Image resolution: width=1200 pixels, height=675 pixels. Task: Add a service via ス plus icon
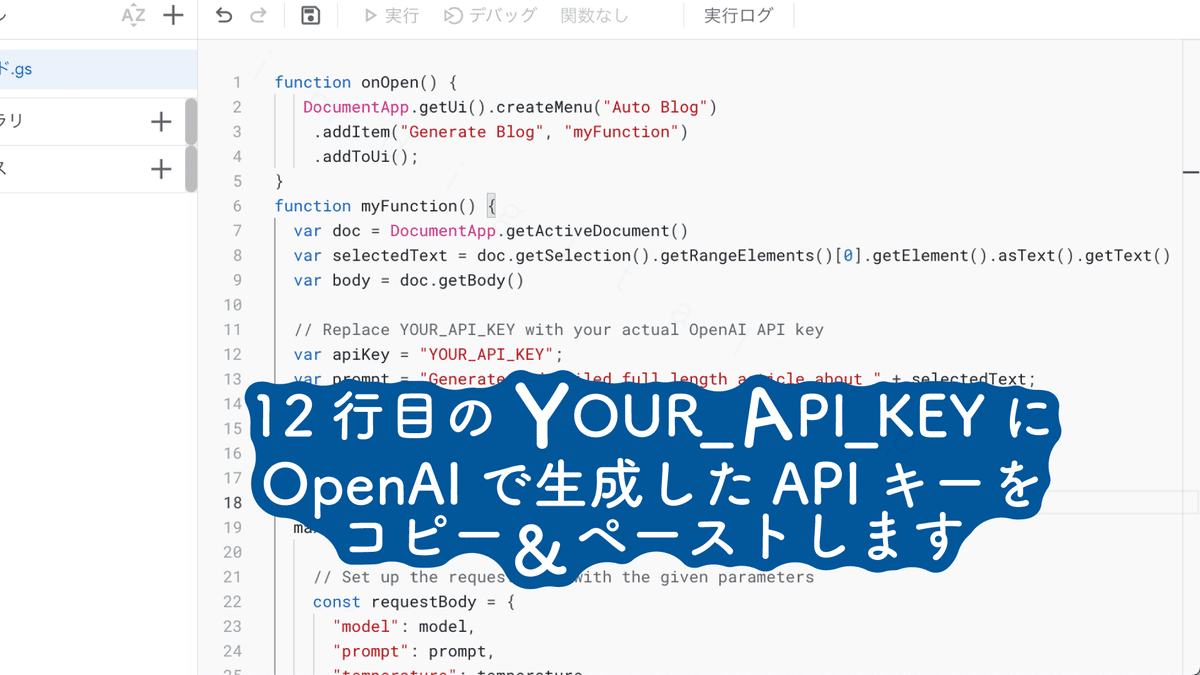(160, 169)
